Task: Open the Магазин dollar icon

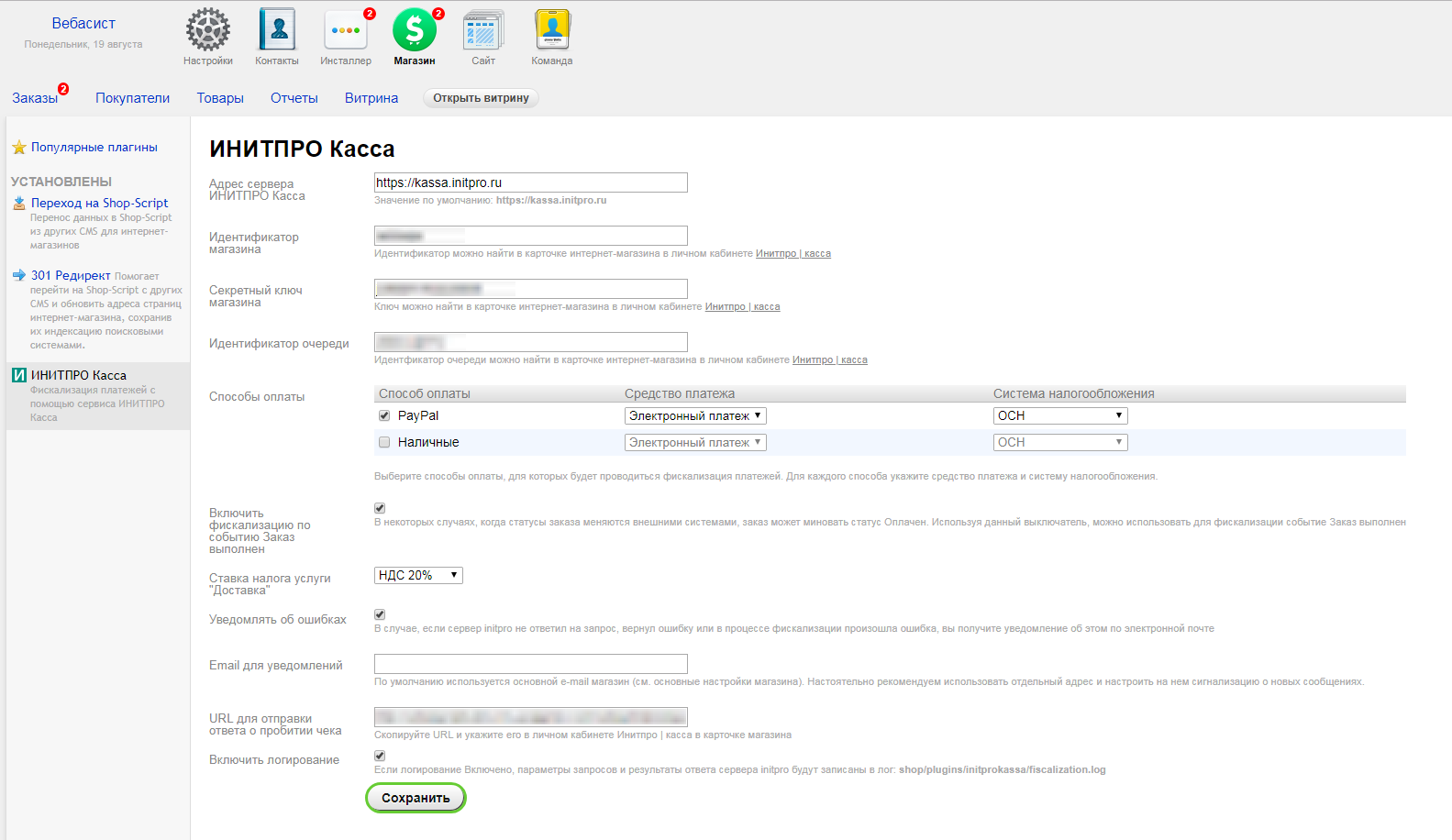Action: click(415, 30)
